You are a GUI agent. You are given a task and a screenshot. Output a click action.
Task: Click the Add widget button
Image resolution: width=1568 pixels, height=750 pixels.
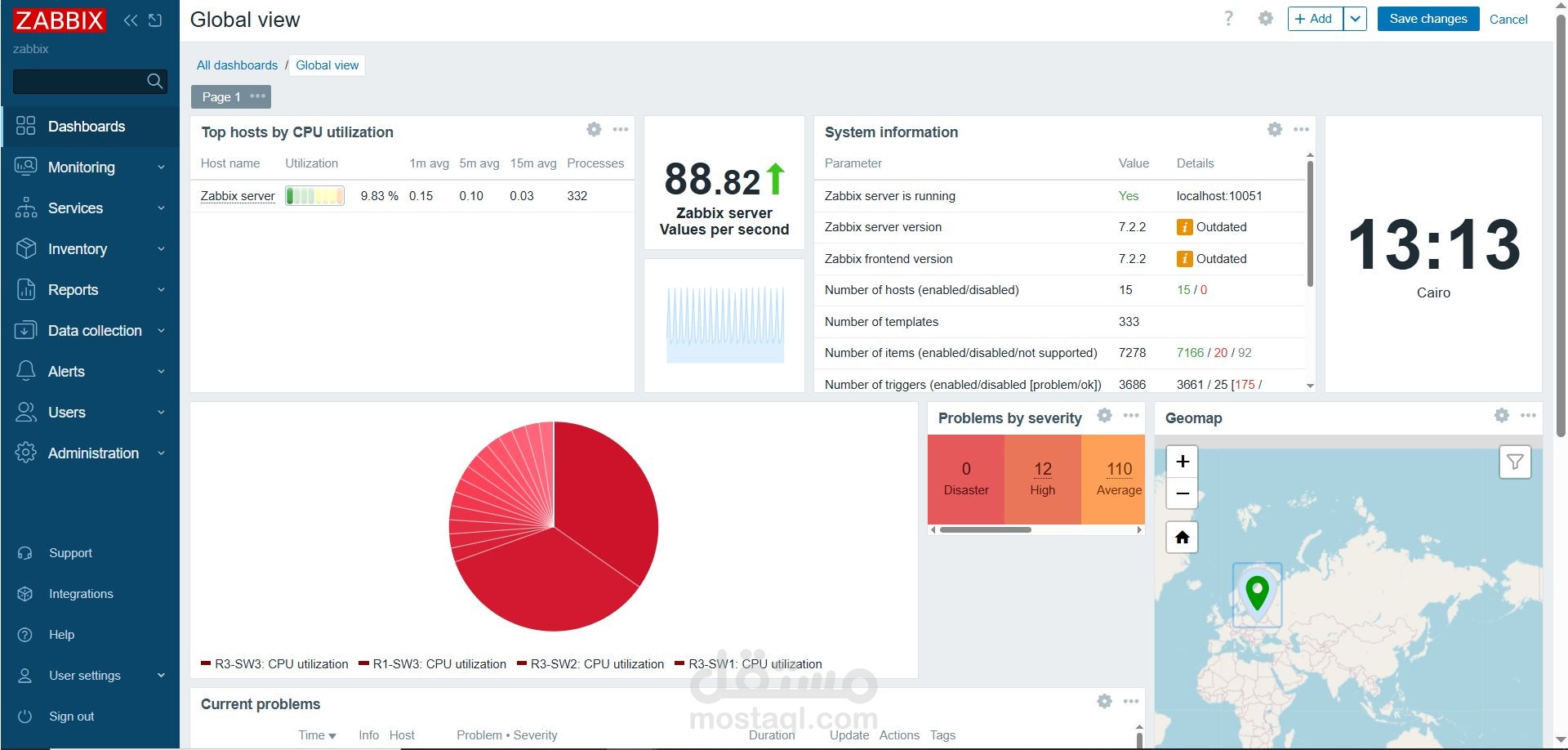click(1315, 19)
